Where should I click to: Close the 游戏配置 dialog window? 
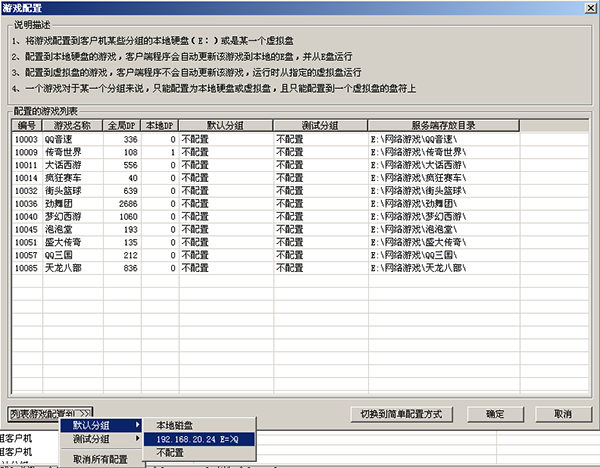[588, 7]
